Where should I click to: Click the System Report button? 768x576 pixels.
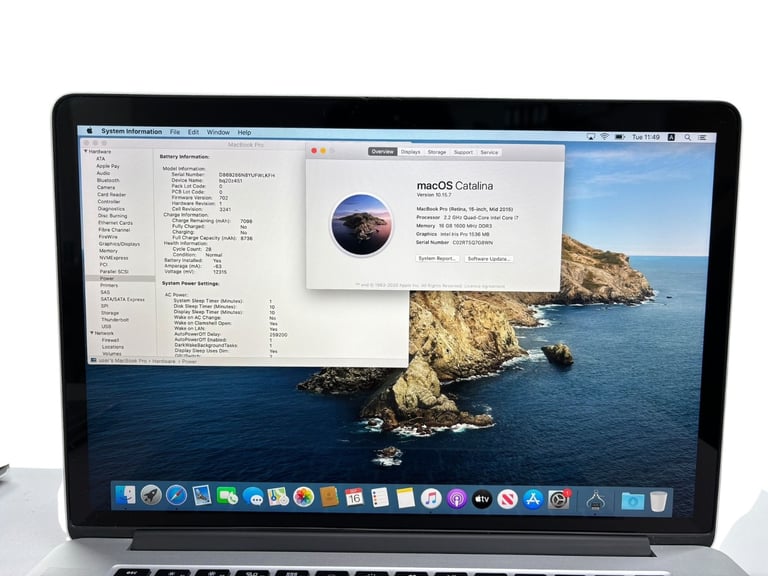pyautogui.click(x=437, y=258)
